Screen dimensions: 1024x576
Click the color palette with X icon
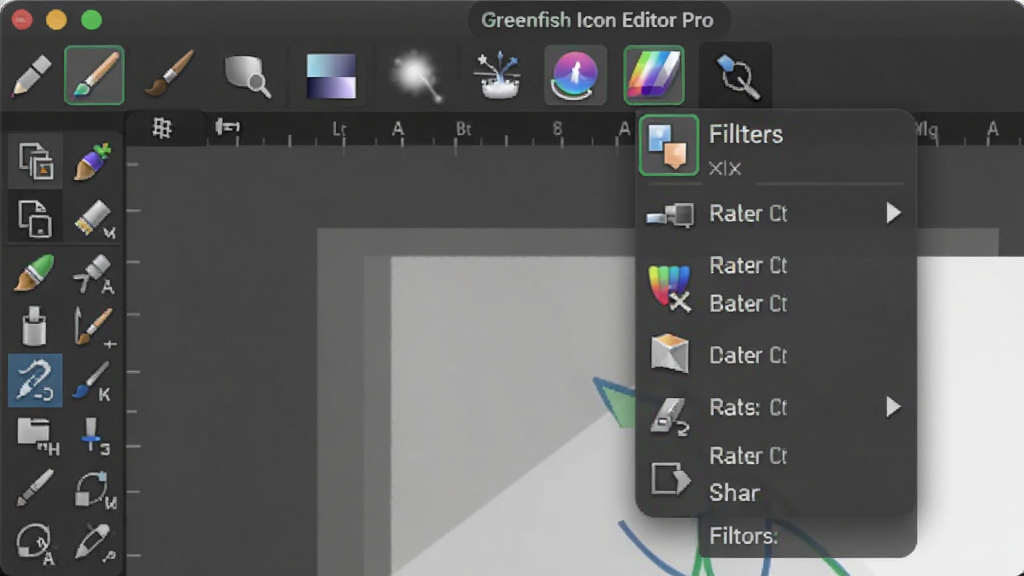click(x=669, y=287)
